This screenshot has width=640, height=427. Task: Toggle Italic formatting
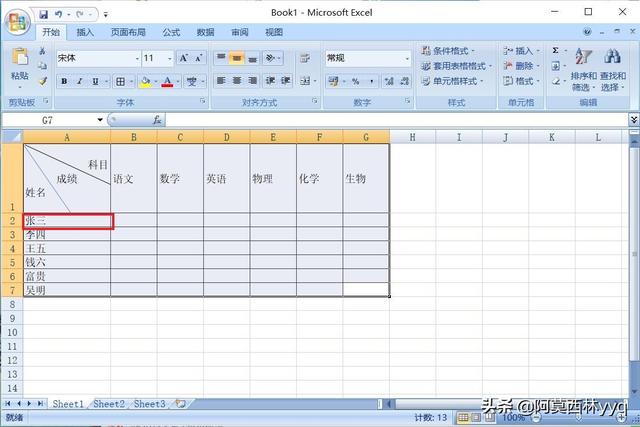point(80,81)
